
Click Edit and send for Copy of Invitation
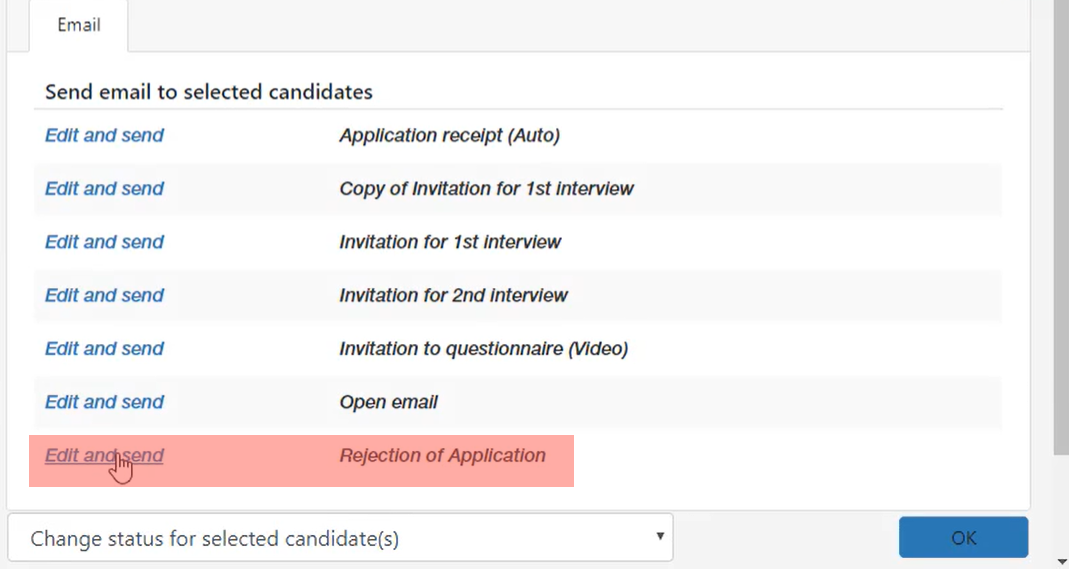coord(104,188)
